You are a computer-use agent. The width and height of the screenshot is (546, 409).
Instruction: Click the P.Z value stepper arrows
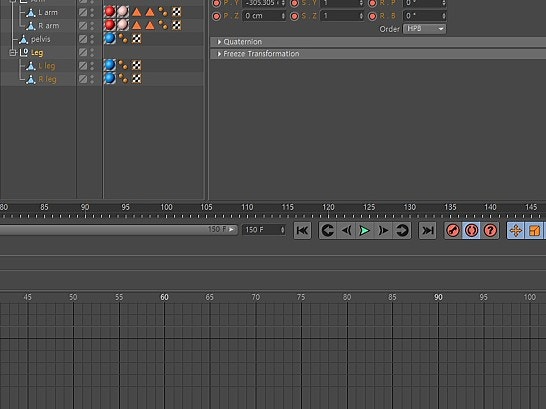coord(283,16)
